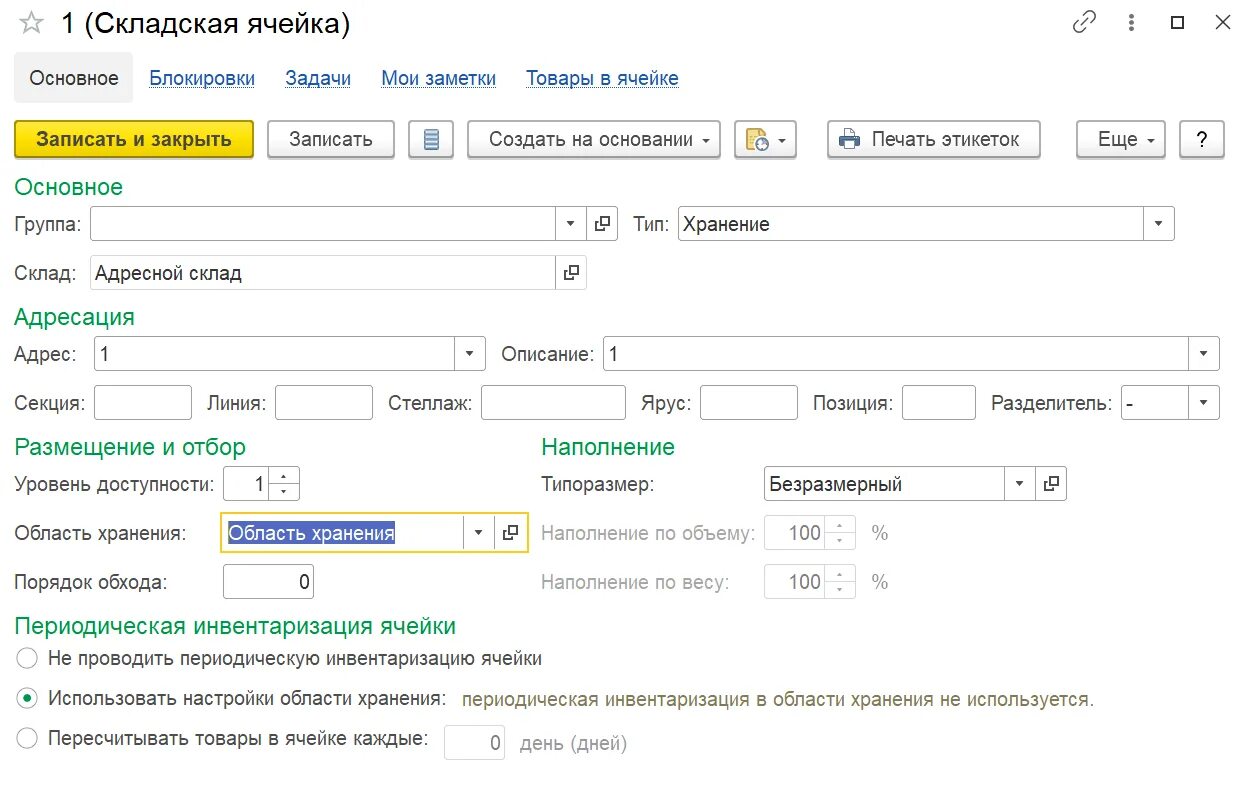Screen dimensions: 1243x790
Task: Switch to the Блокировки tab
Action: 202,78
